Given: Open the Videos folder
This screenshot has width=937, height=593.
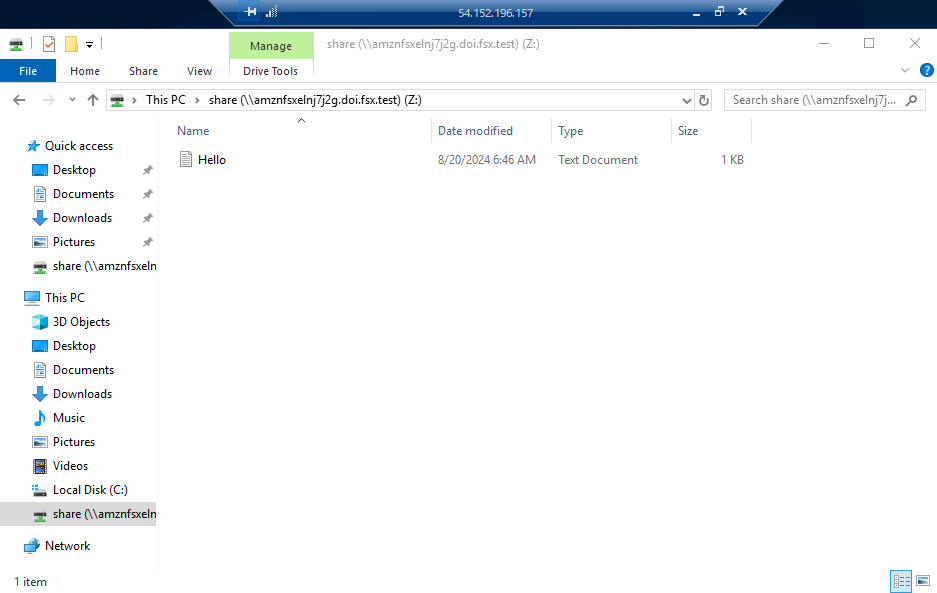Looking at the screenshot, I should (x=70, y=466).
